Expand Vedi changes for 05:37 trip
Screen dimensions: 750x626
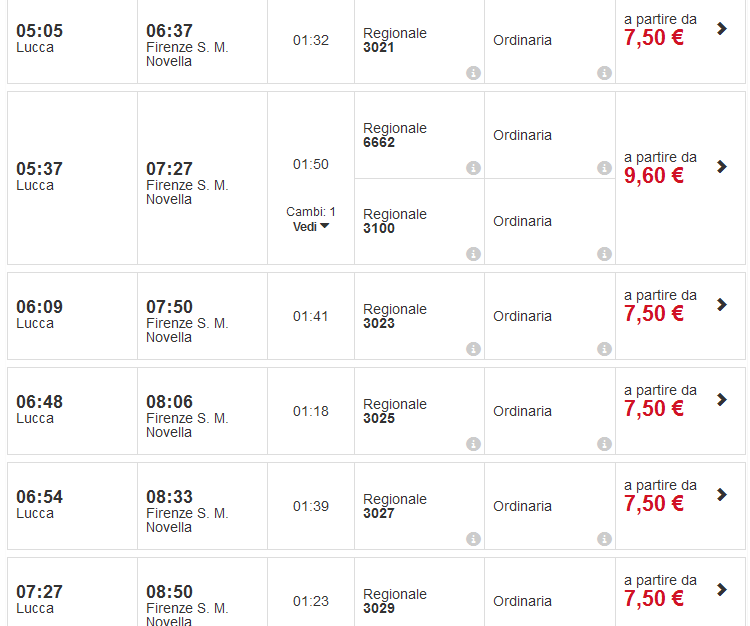311,227
